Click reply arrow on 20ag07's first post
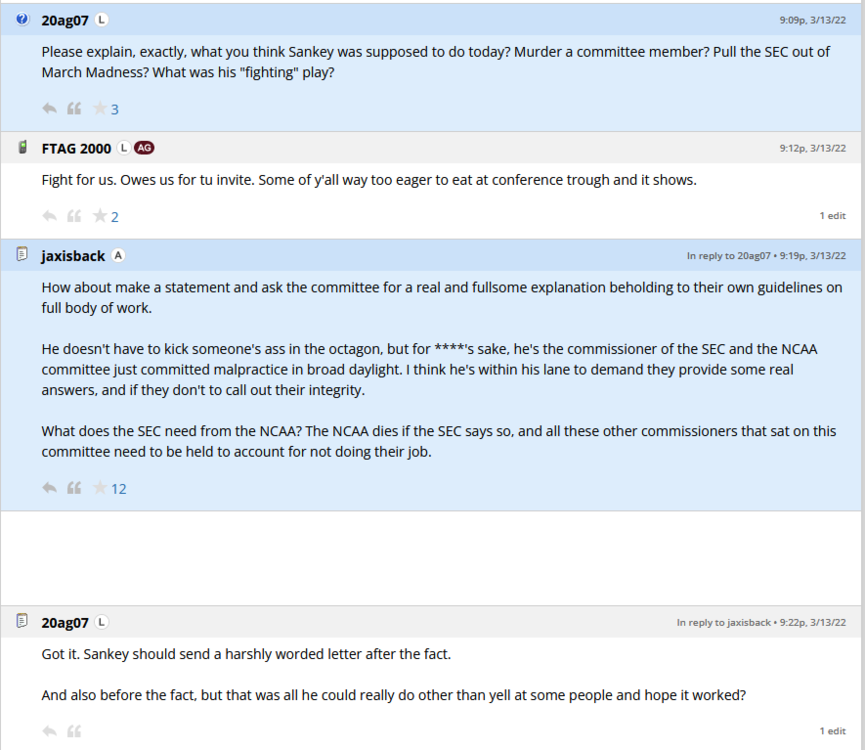The height and width of the screenshot is (750, 865). point(49,109)
